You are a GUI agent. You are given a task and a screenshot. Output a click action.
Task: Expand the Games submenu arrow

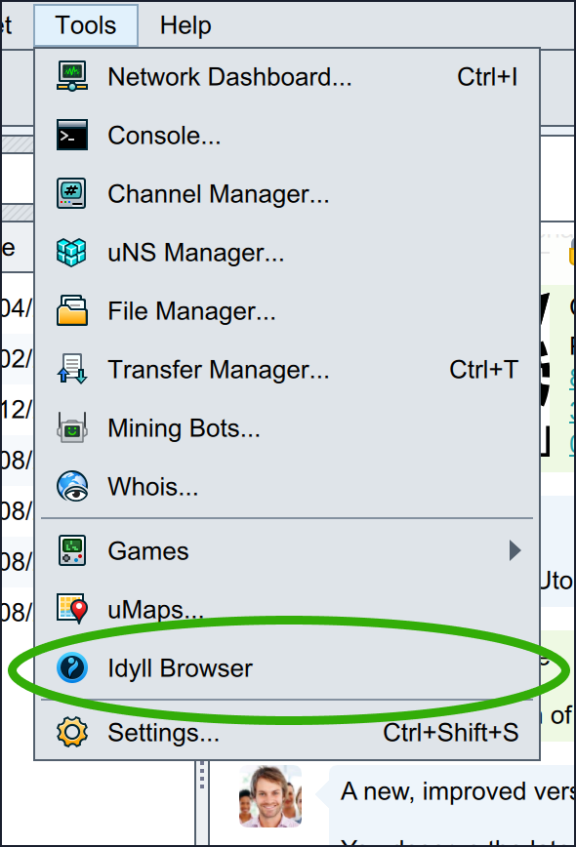(514, 550)
